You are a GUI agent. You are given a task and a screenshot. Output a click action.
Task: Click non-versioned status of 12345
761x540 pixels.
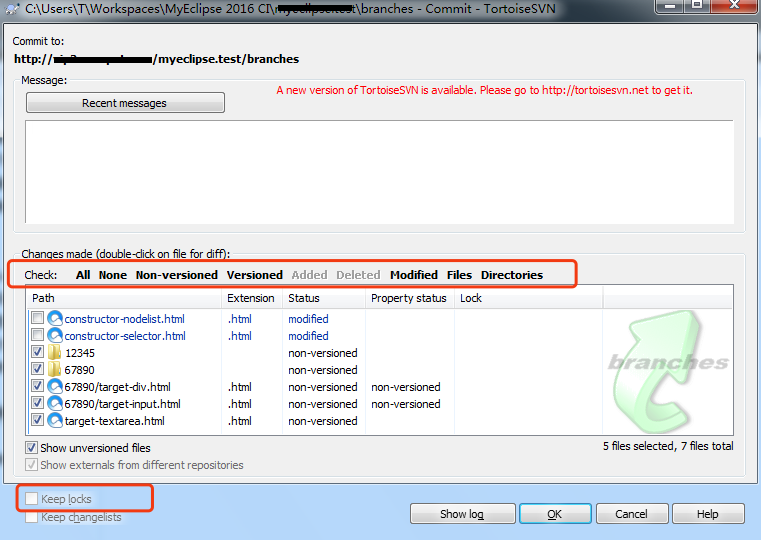click(323, 353)
